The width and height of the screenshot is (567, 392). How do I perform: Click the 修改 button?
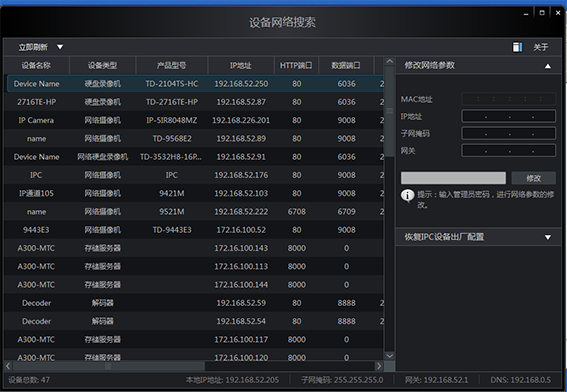(x=533, y=178)
